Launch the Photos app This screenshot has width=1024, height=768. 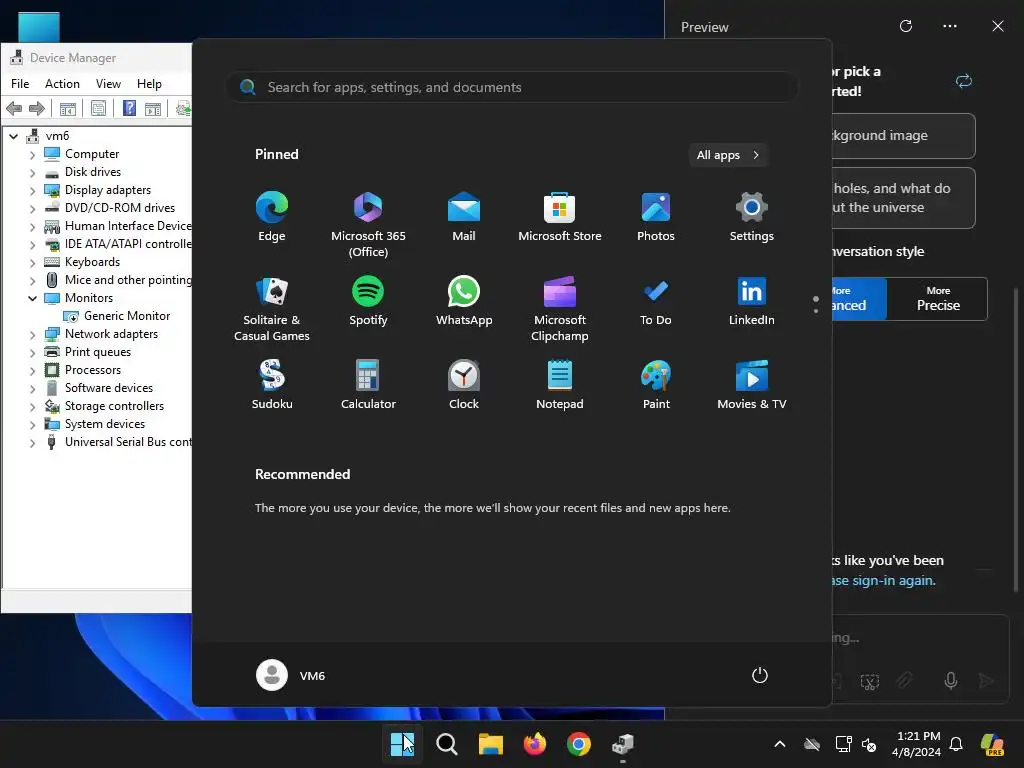coord(656,216)
